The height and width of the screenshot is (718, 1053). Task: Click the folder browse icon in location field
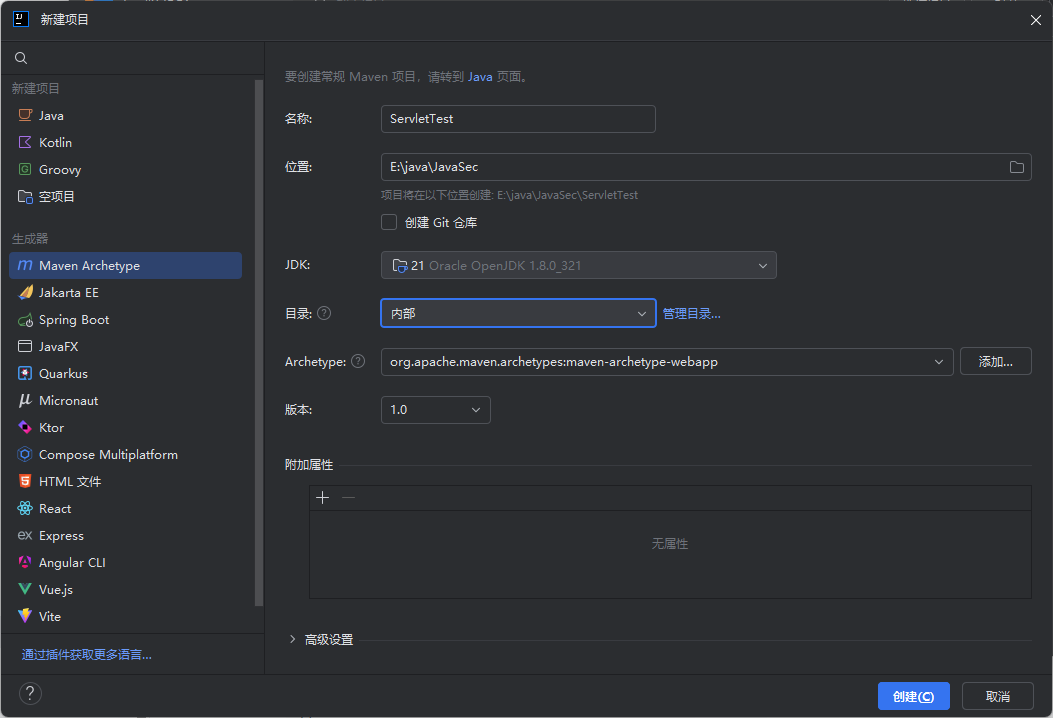(1017, 167)
